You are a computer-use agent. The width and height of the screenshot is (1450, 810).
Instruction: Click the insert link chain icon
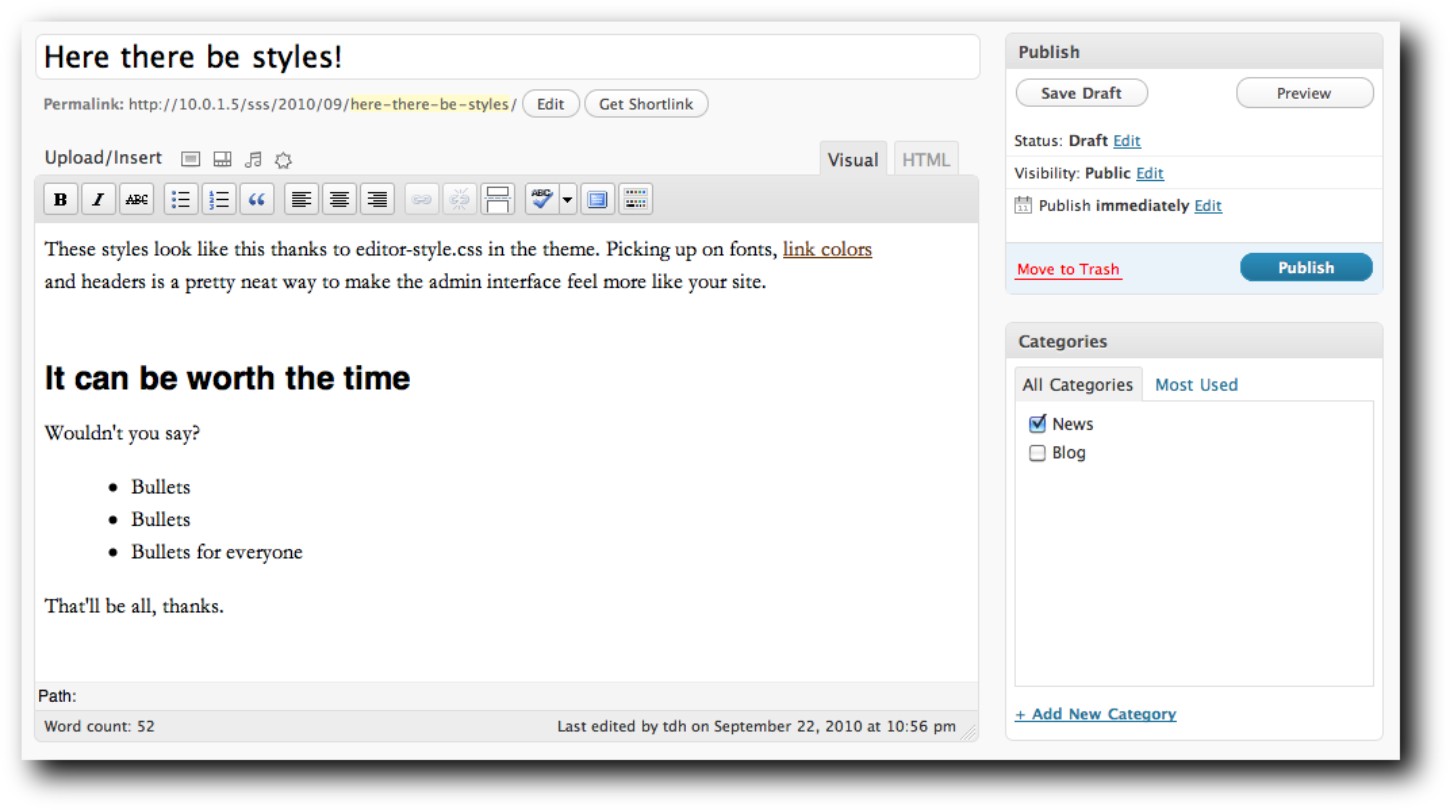pyautogui.click(x=422, y=199)
